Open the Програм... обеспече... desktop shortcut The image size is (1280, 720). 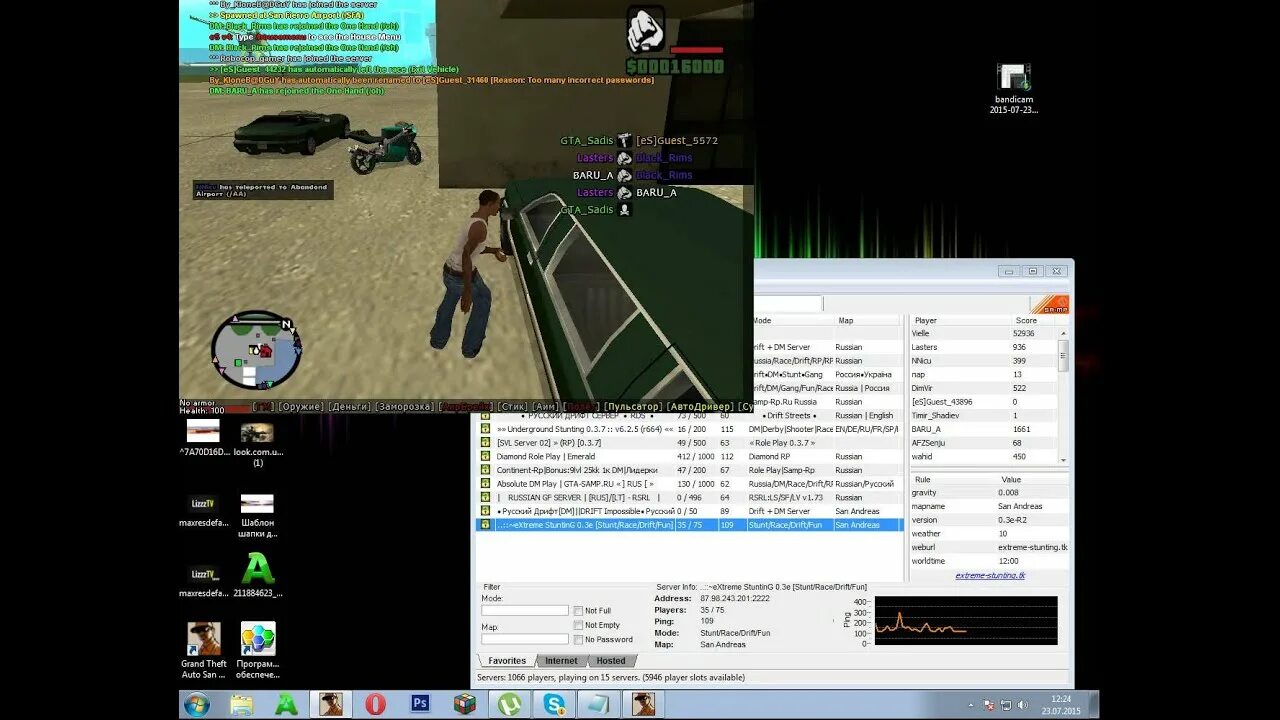coord(258,651)
